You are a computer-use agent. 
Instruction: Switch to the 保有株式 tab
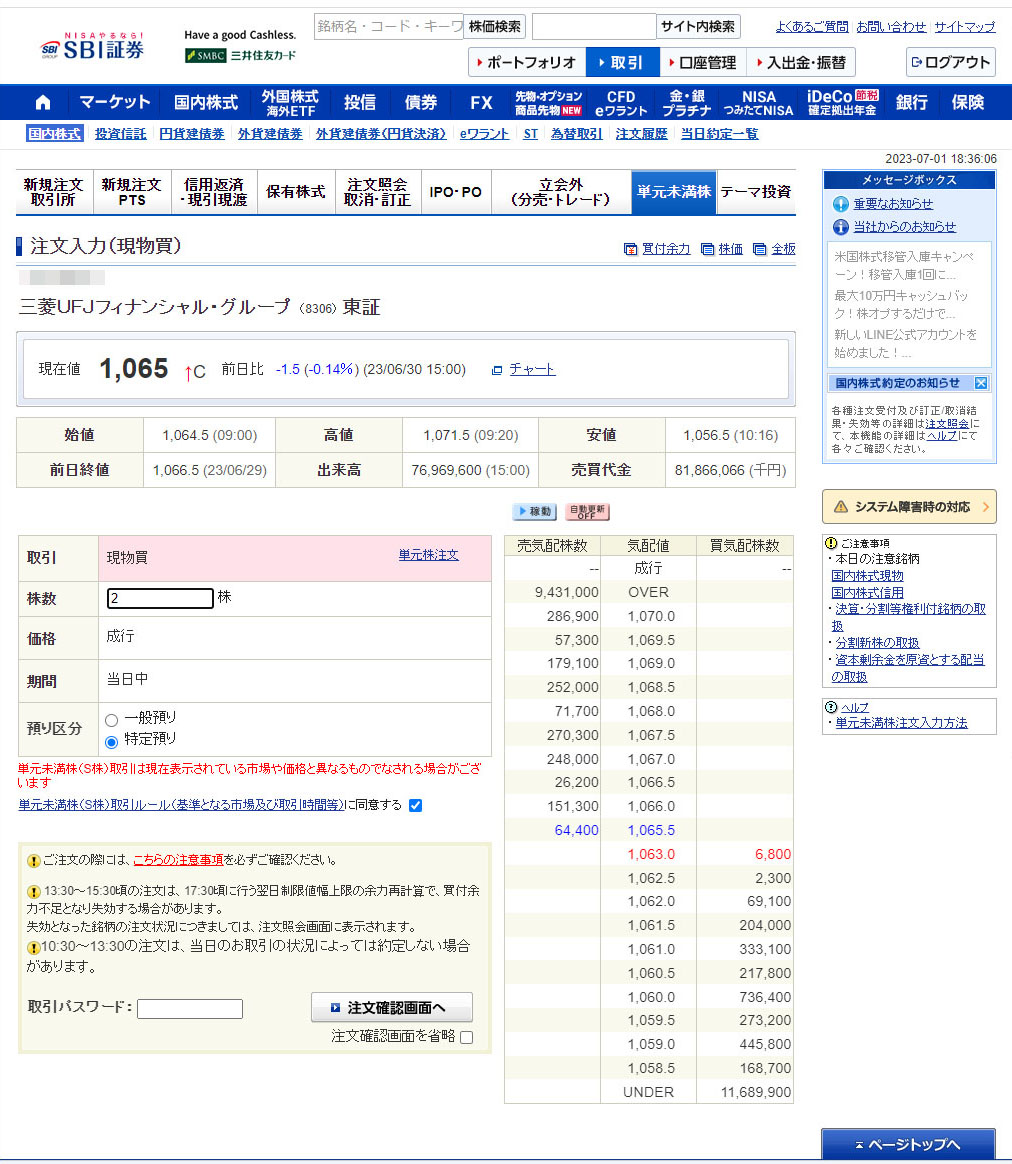295,192
